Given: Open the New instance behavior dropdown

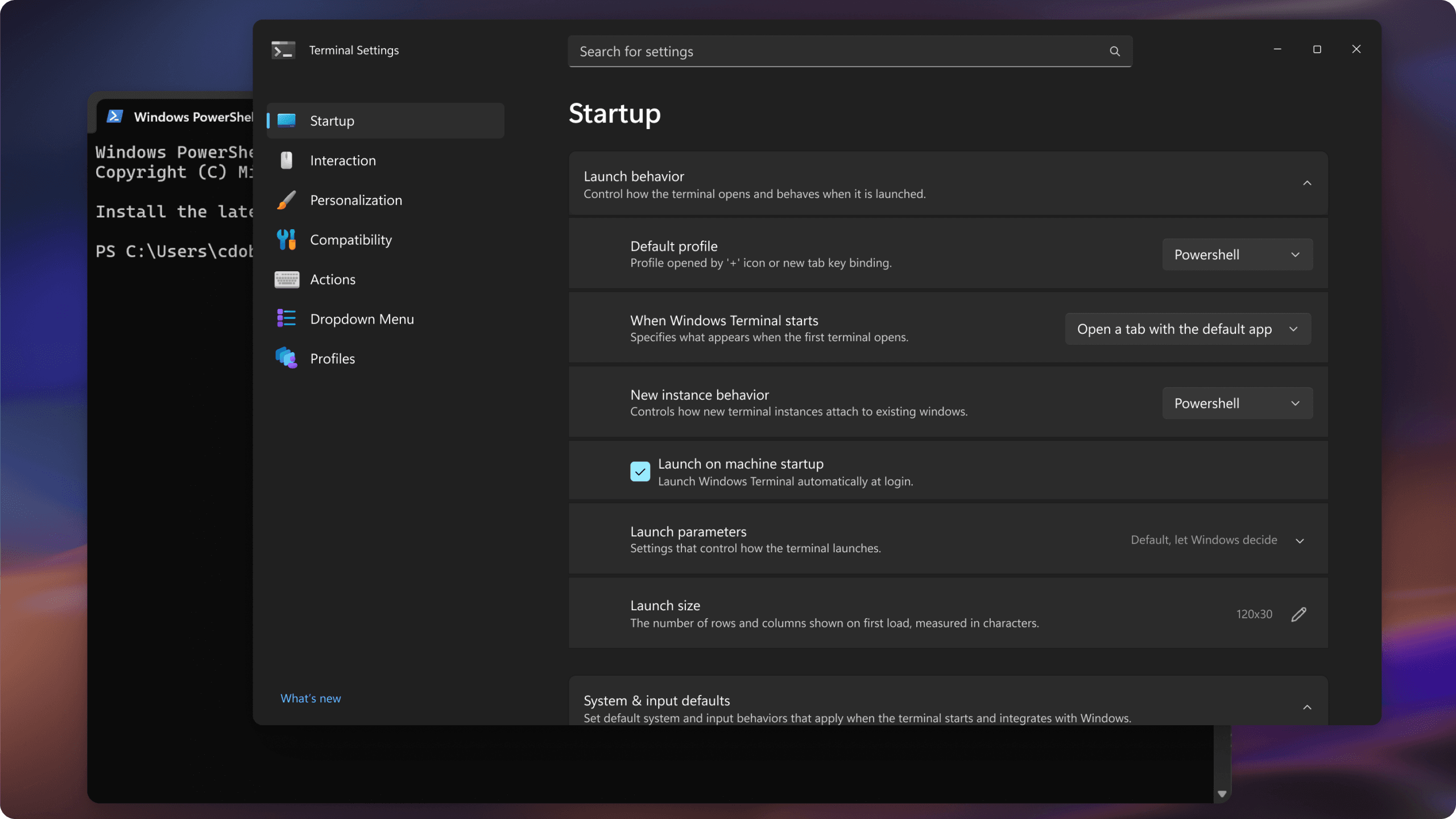Looking at the screenshot, I should [x=1237, y=403].
